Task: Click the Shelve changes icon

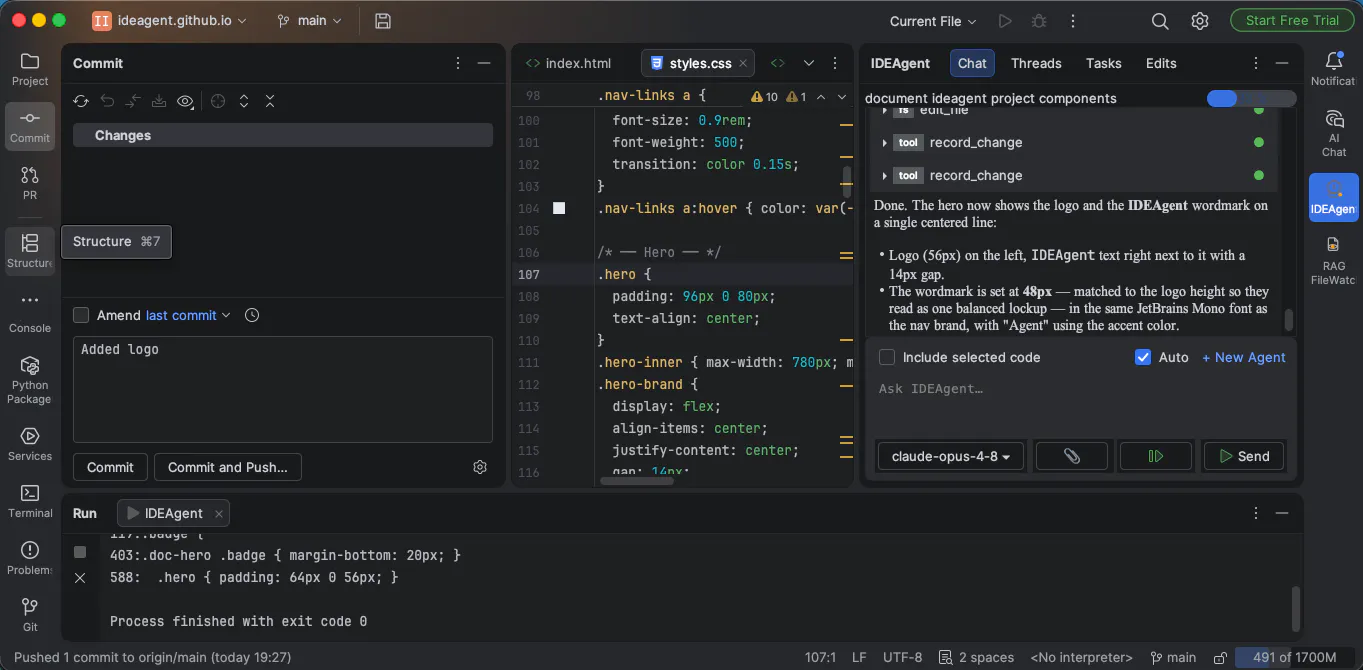Action: click(159, 101)
